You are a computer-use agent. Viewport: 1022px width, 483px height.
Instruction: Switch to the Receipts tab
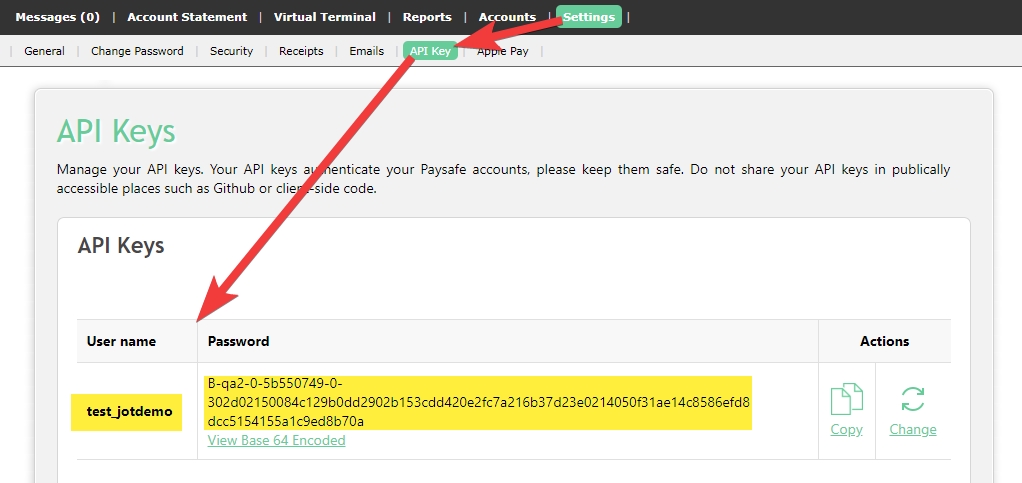(301, 51)
